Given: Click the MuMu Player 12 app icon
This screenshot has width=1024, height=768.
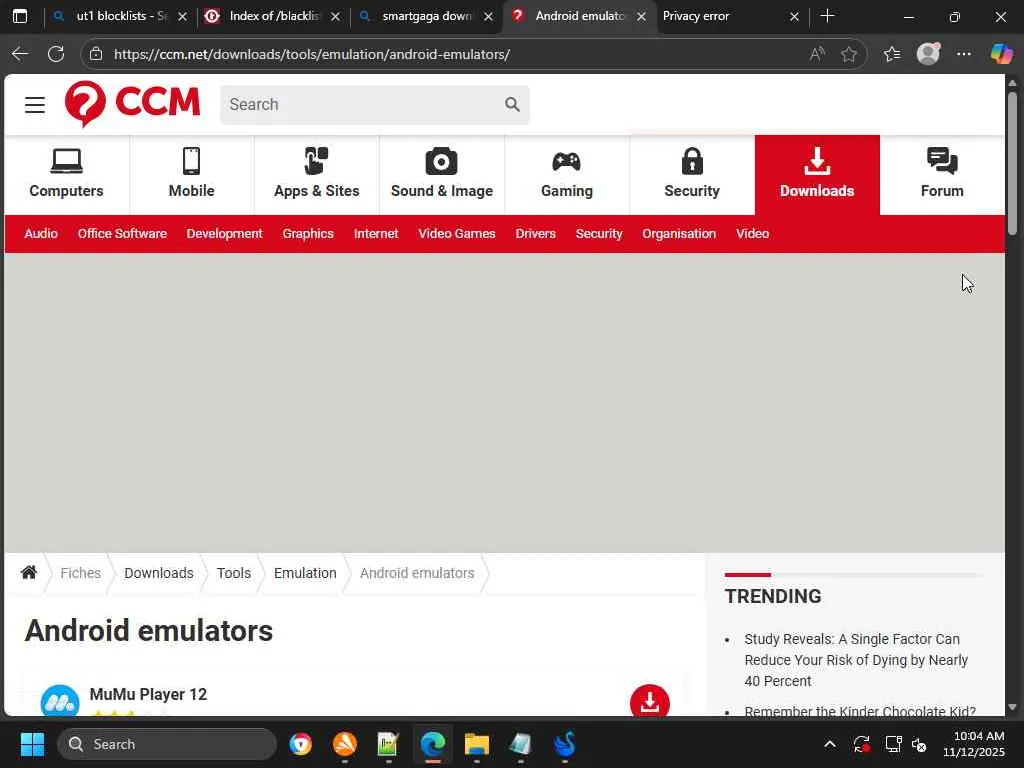Looking at the screenshot, I should [x=60, y=701].
